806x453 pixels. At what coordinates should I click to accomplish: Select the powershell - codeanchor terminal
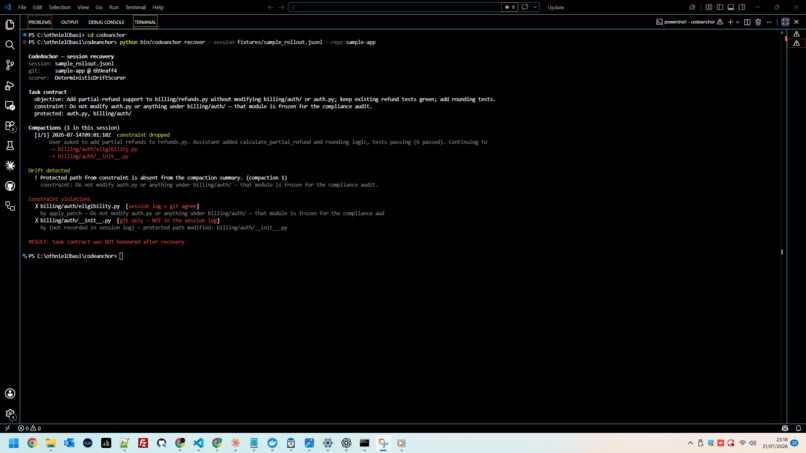click(x=689, y=22)
